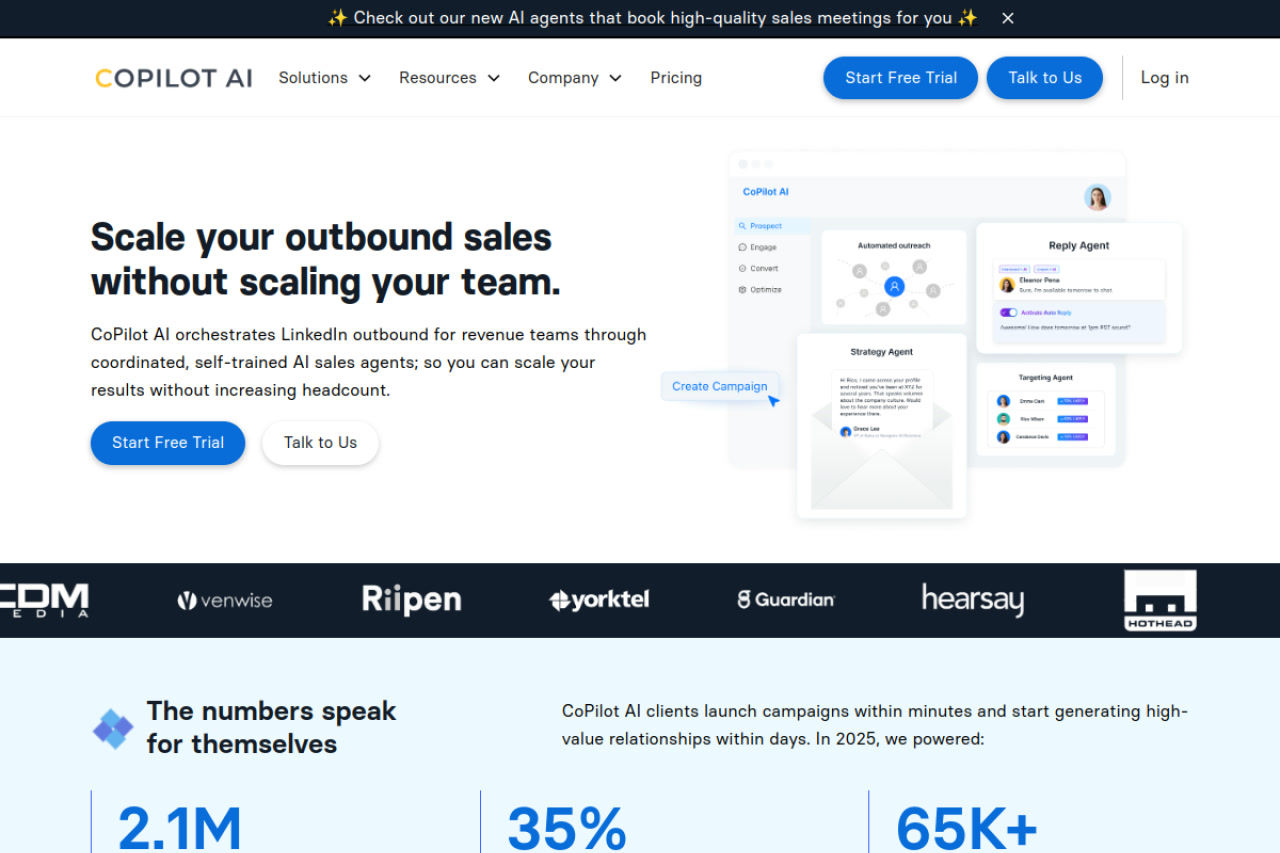Click the paragraph starting "CoPilot AI orchestrates LinkedIn outbound"
This screenshot has width=1280, height=853.
pos(369,362)
